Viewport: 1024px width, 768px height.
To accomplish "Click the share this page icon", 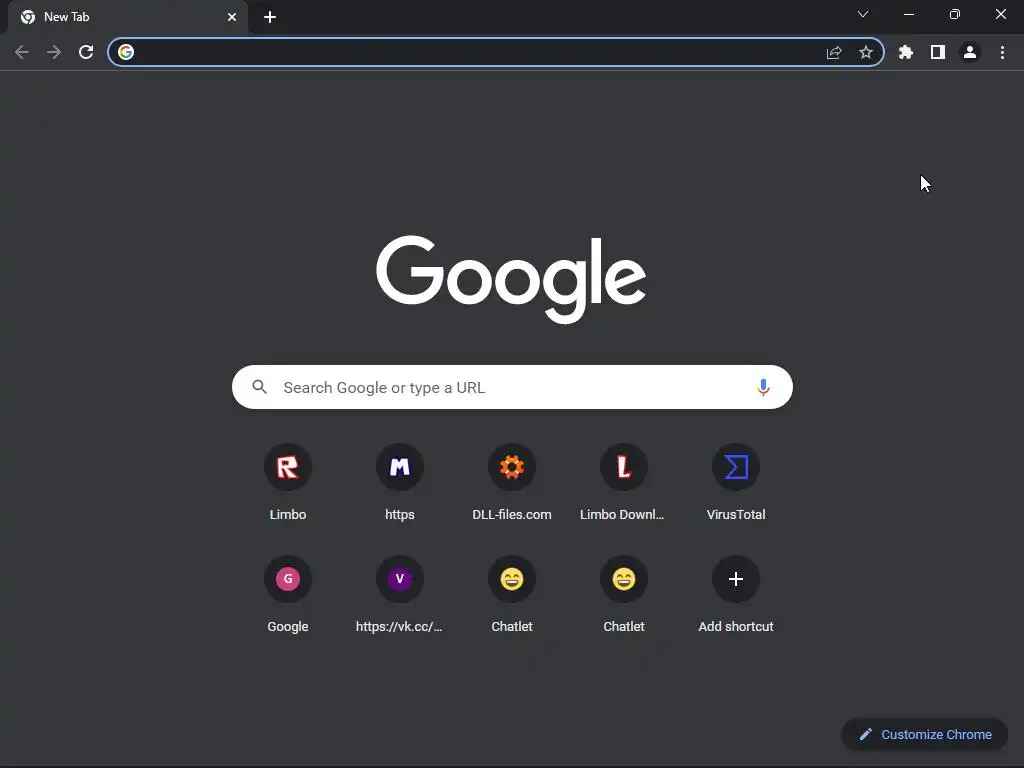I will point(834,52).
